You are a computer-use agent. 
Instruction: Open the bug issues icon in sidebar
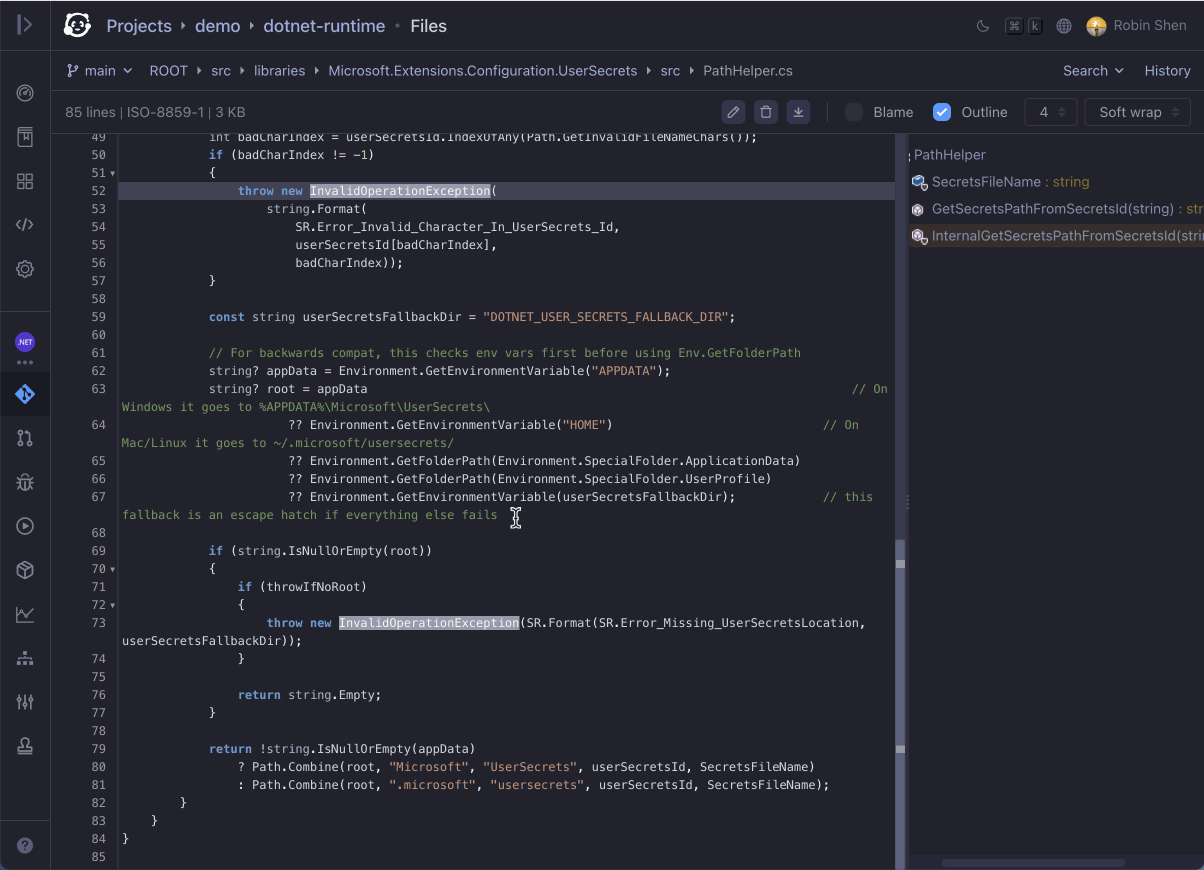pos(25,482)
